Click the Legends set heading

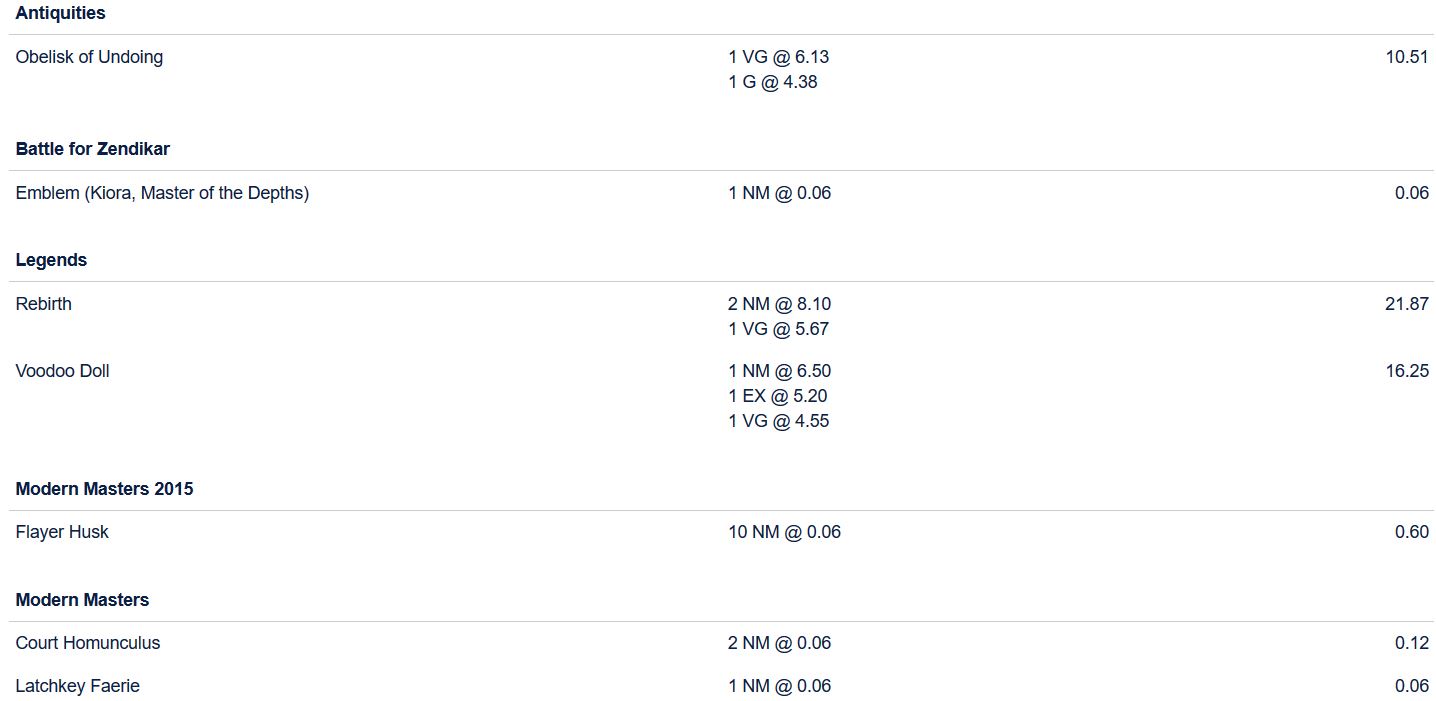tap(51, 260)
